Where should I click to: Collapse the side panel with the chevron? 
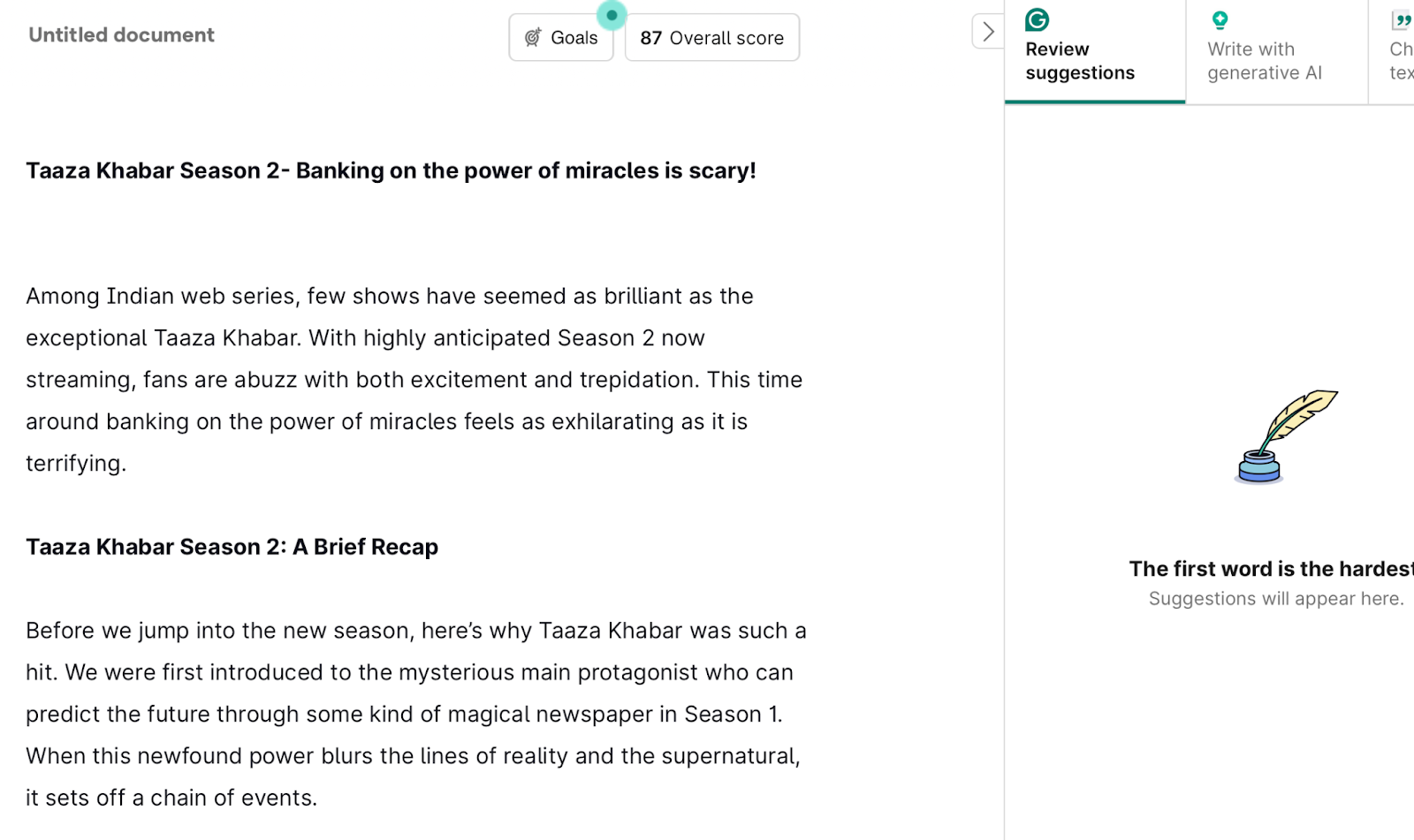click(988, 32)
